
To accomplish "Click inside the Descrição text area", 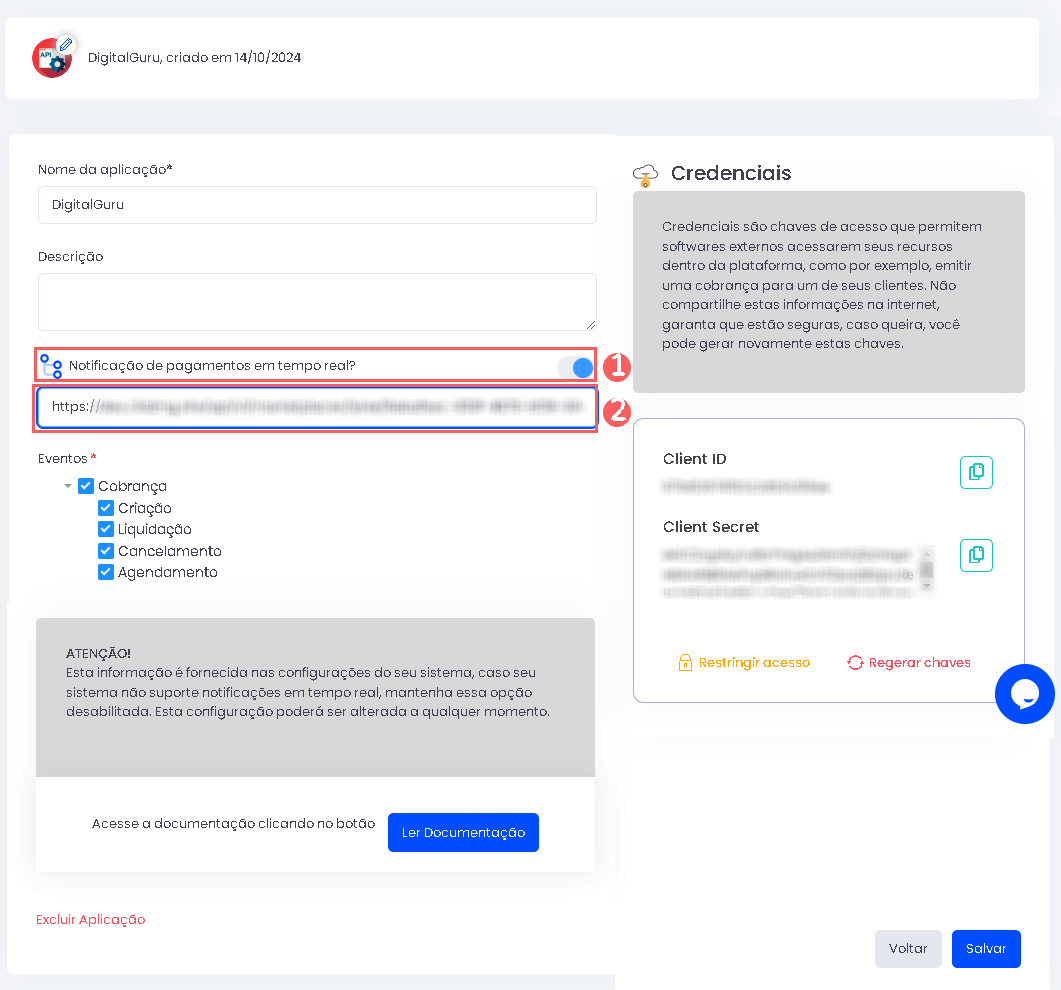I will click(x=316, y=300).
